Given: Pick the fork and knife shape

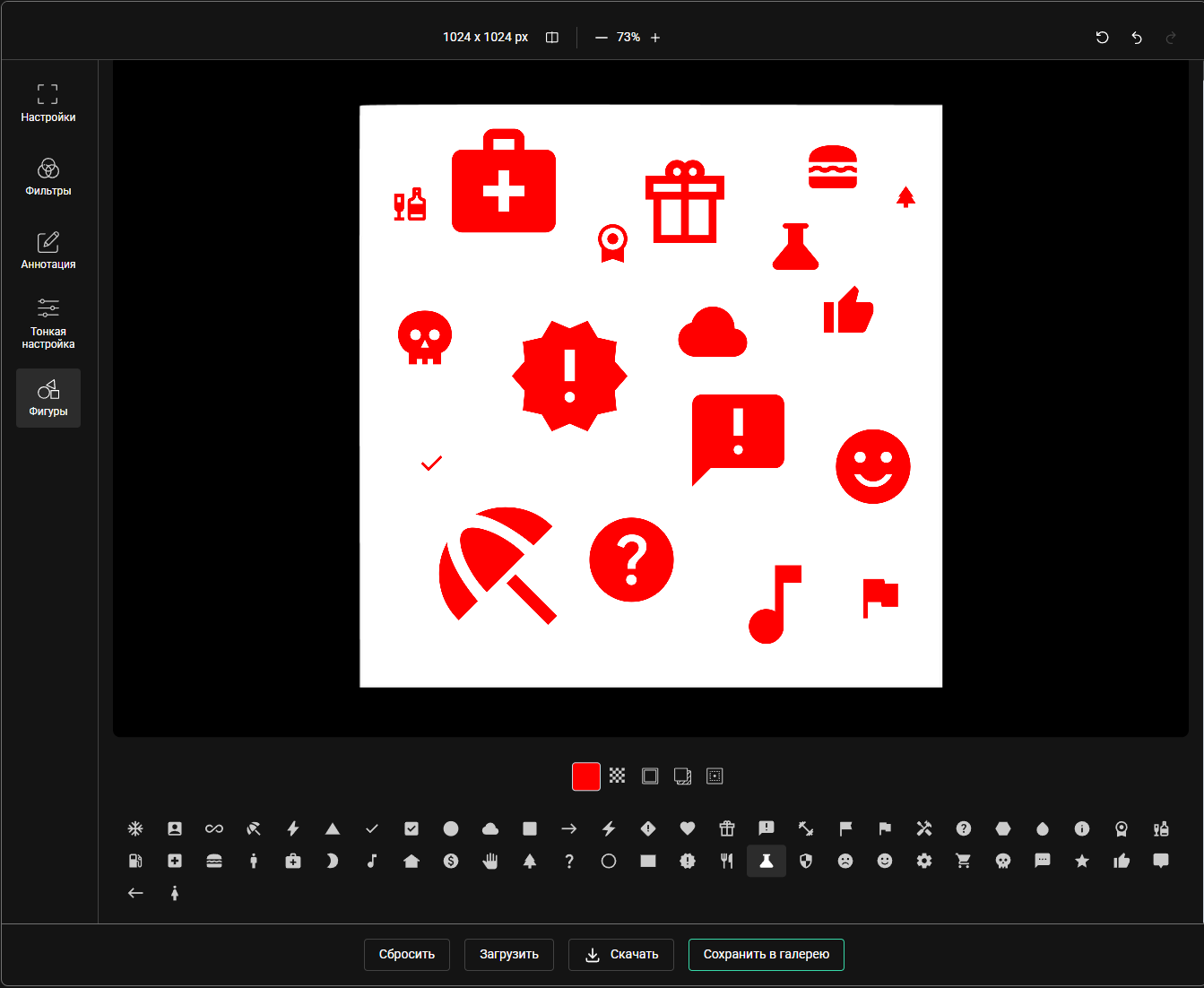Looking at the screenshot, I should pos(727,861).
